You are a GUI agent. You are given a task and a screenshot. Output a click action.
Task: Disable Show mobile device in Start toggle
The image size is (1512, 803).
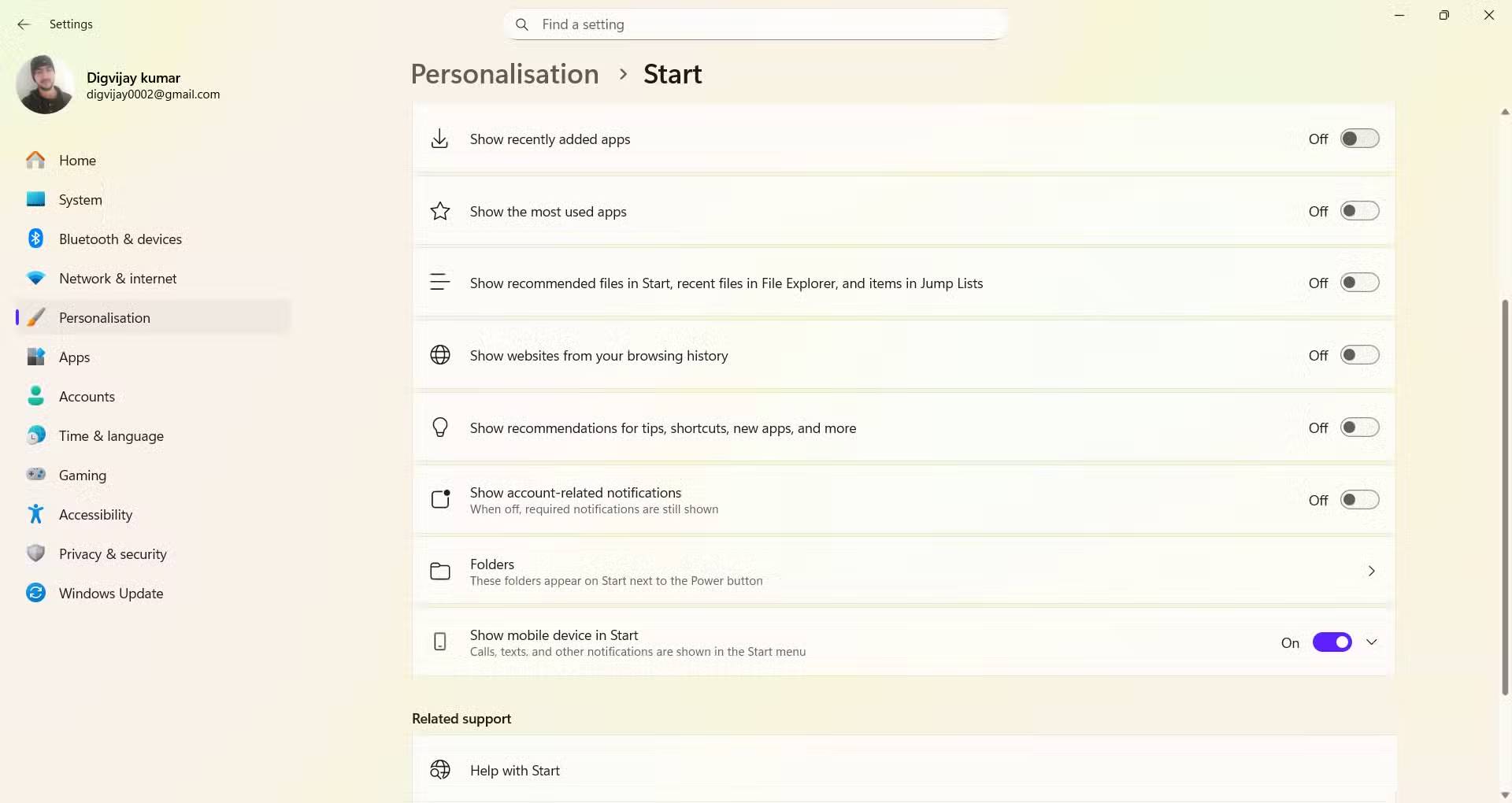pos(1332,642)
